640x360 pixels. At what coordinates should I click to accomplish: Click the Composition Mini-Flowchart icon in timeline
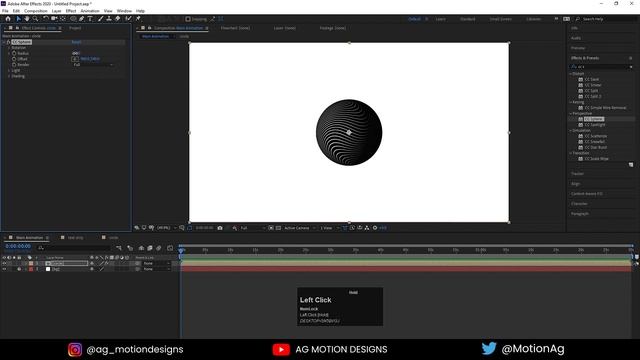tap(119, 248)
